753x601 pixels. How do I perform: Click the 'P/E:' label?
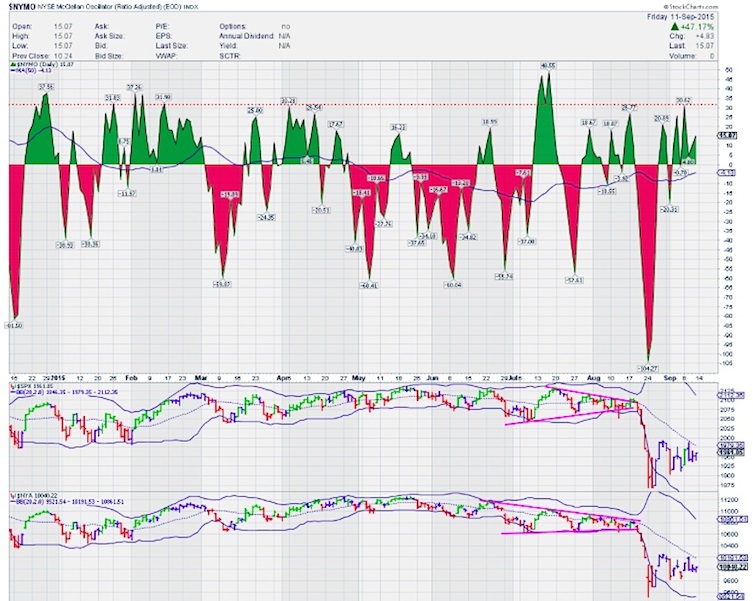(162, 26)
